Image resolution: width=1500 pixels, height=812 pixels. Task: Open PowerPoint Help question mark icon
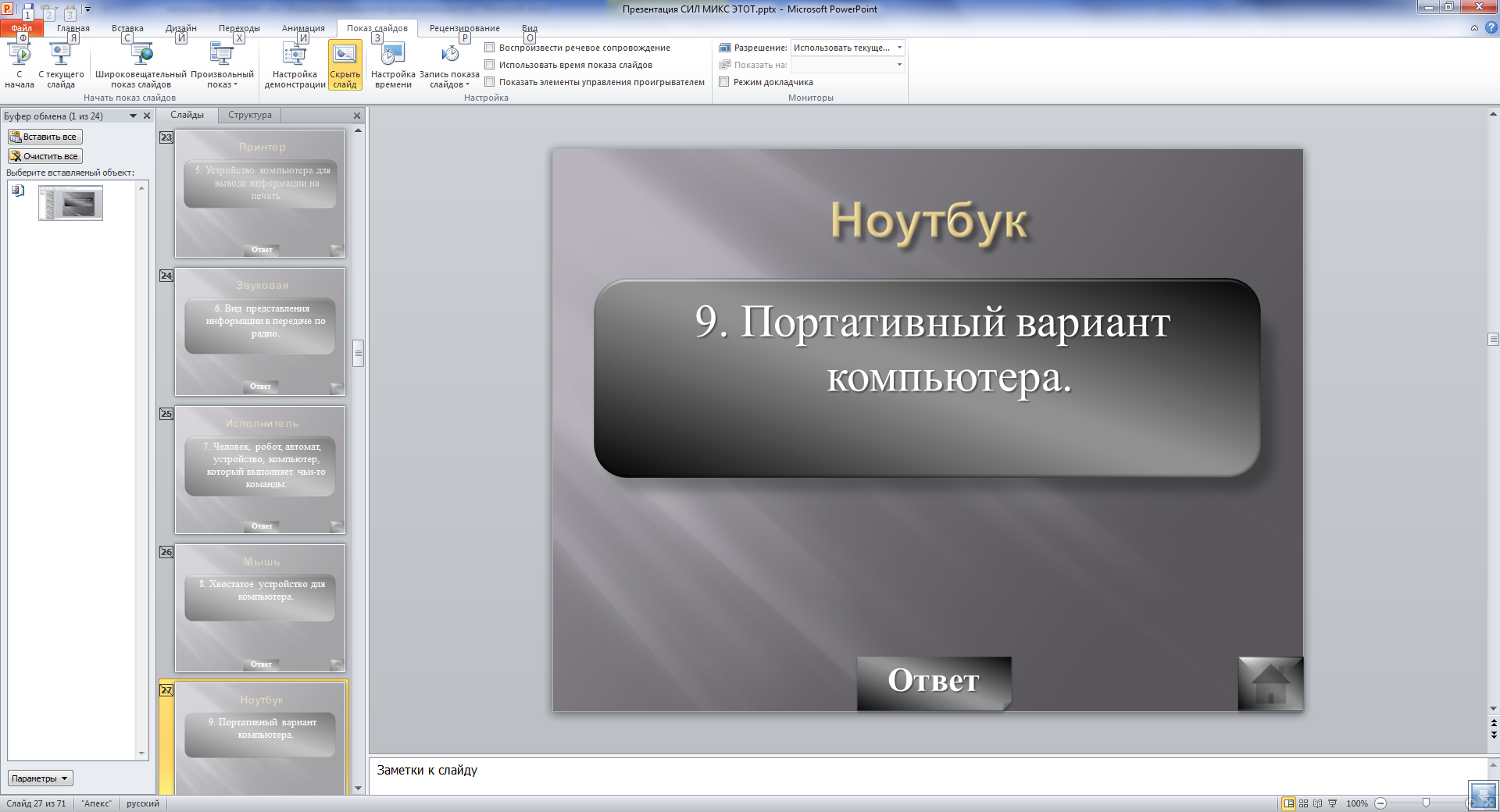tap(1491, 28)
